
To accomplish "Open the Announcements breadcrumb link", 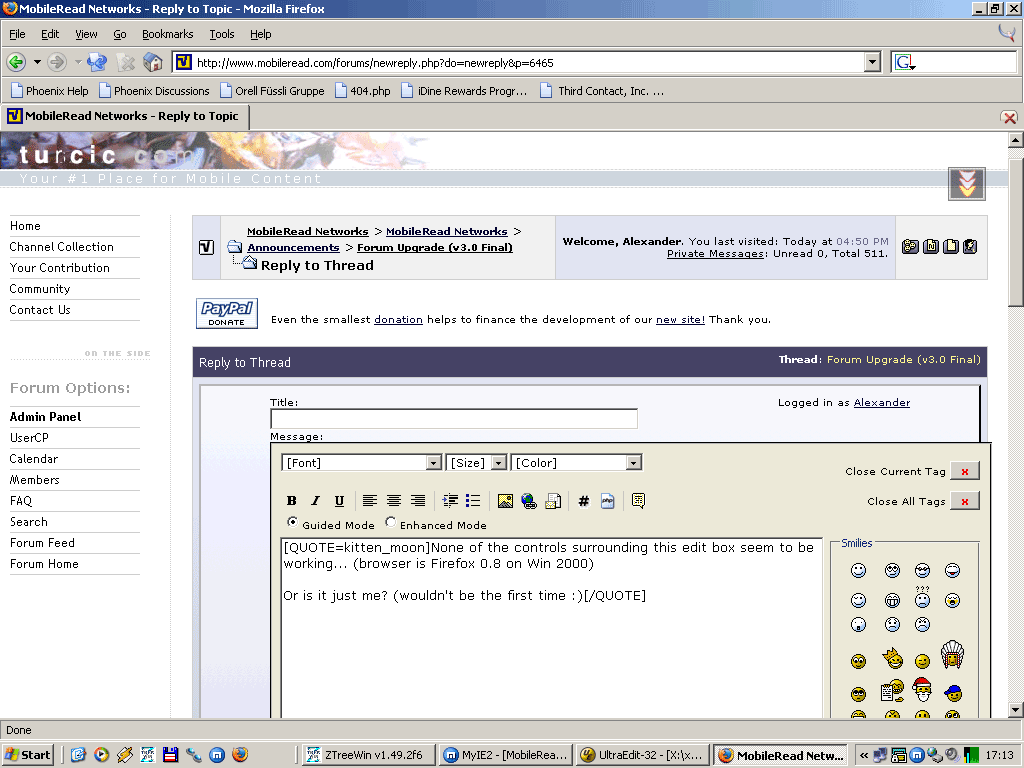I will pyautogui.click(x=293, y=248).
